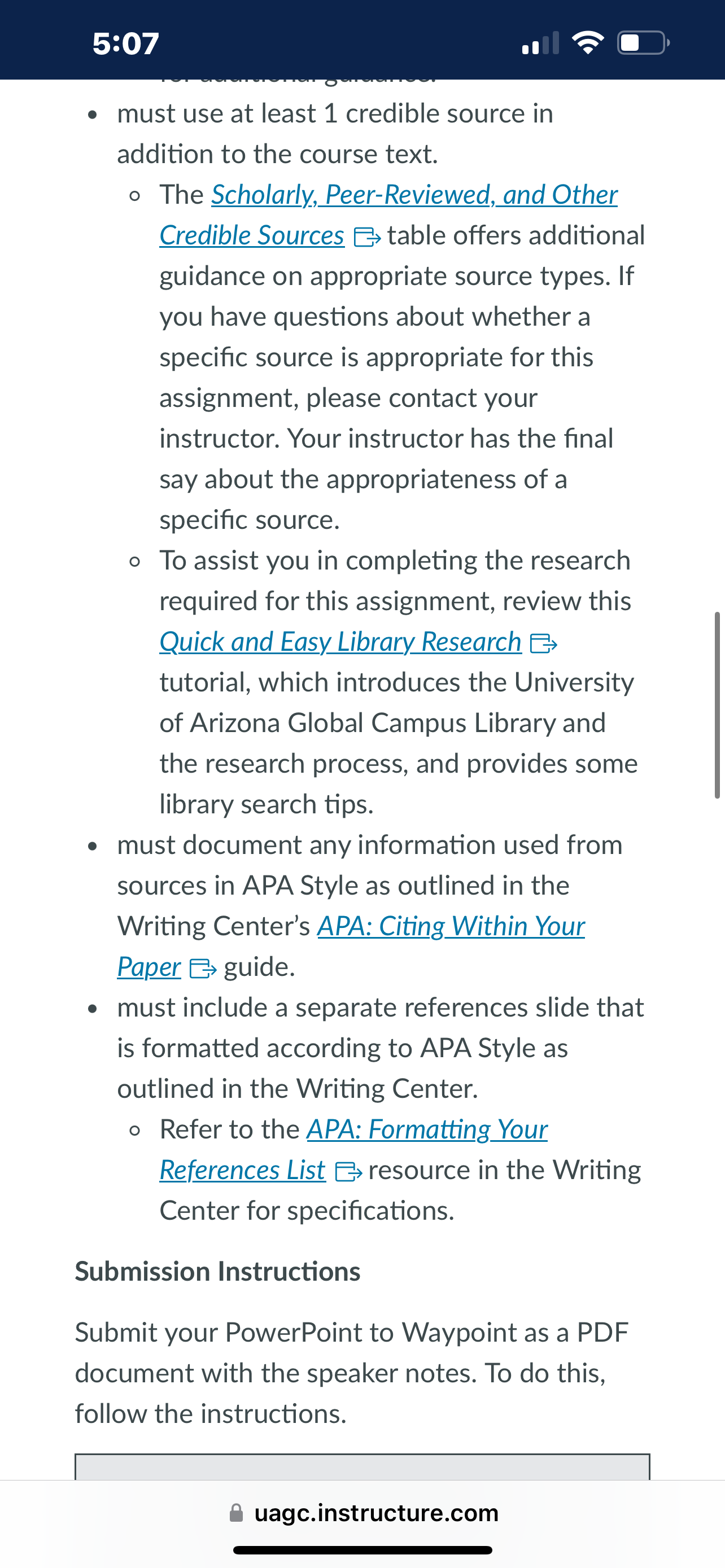Click the Paper link text
725x1568 pixels.
coord(149,967)
